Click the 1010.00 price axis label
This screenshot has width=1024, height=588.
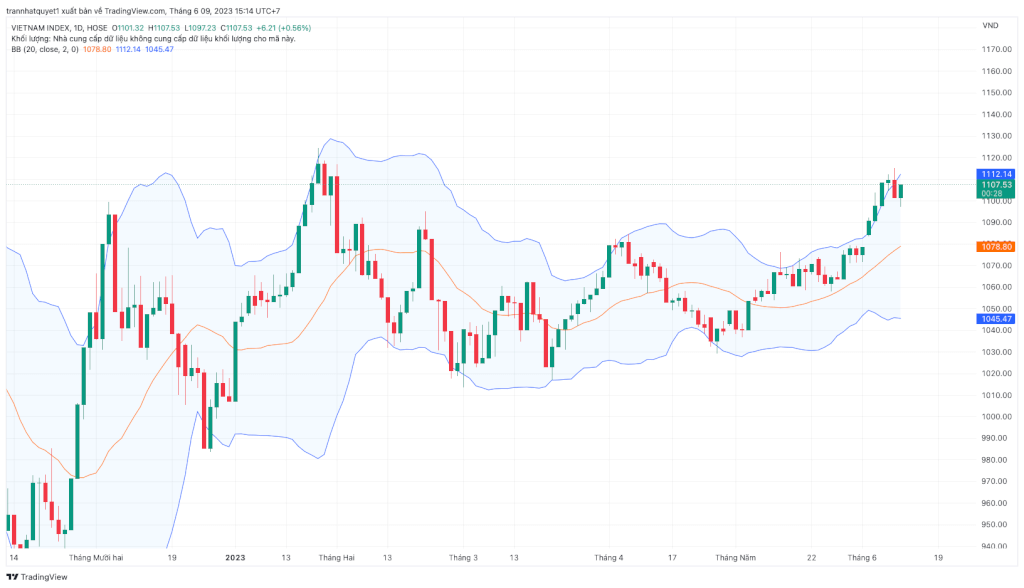[997, 395]
